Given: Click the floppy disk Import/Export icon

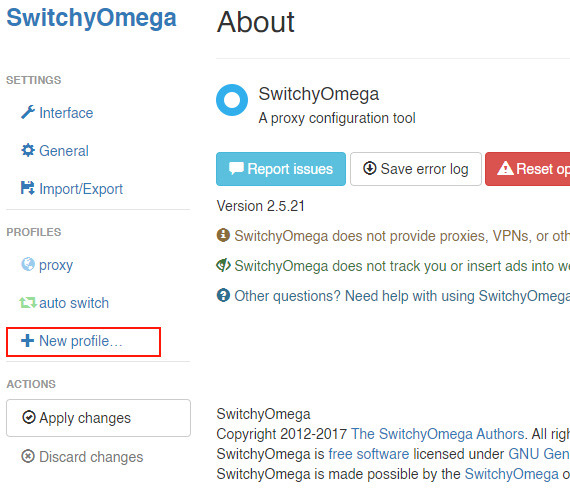Looking at the screenshot, I should coord(28,188).
